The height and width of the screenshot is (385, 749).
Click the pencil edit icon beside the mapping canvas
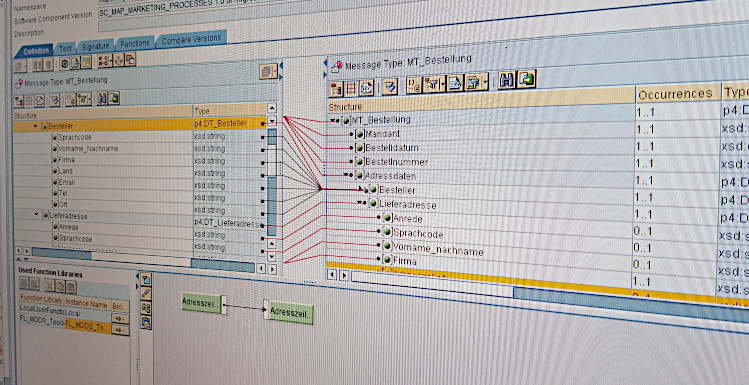pos(147,293)
